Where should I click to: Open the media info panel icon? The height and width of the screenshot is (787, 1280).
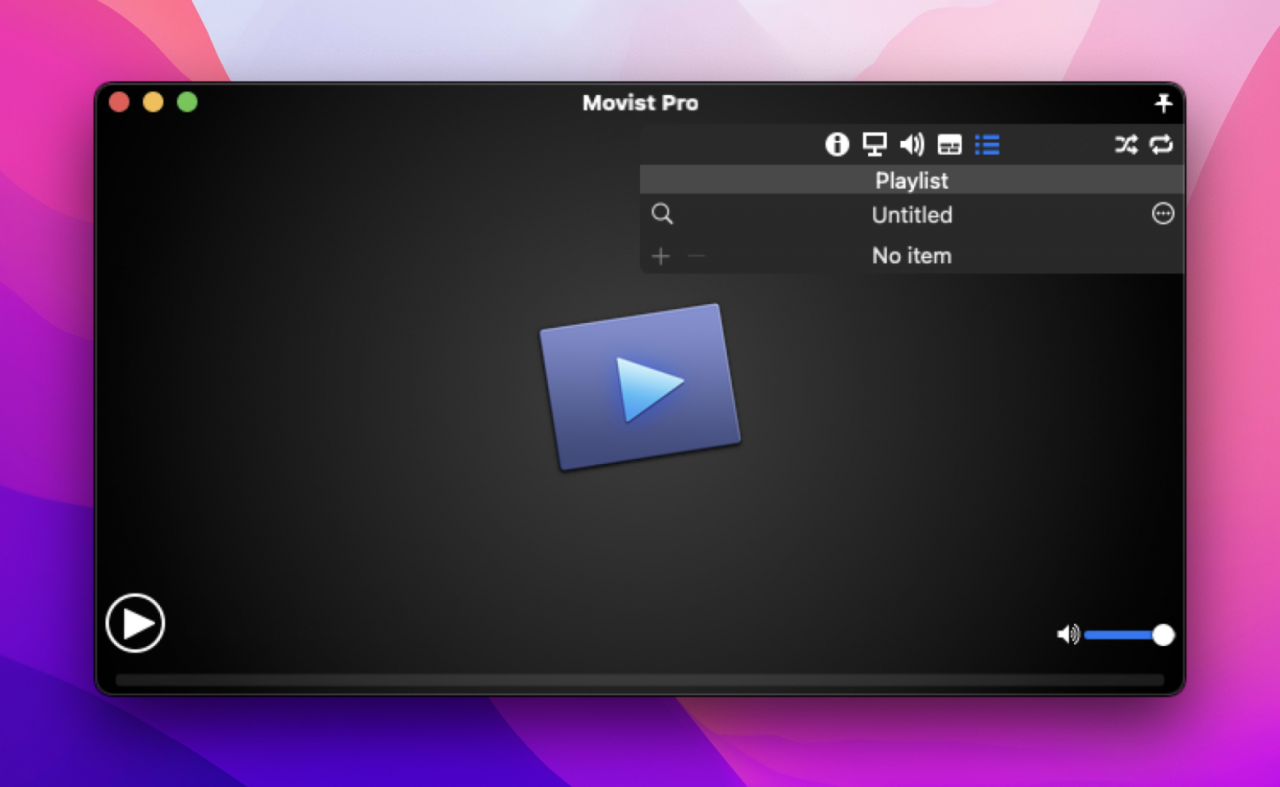837,145
